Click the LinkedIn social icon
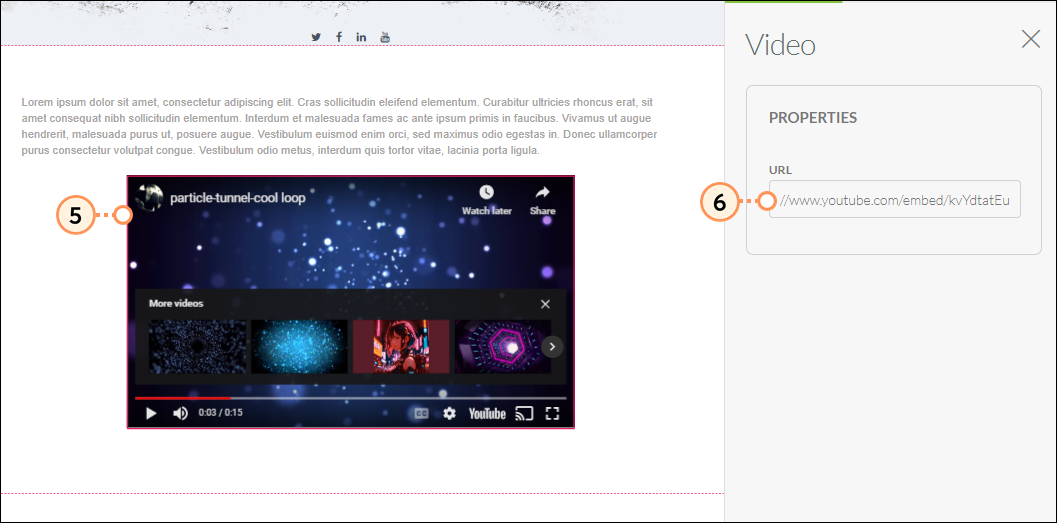The height and width of the screenshot is (523, 1057). click(x=361, y=37)
